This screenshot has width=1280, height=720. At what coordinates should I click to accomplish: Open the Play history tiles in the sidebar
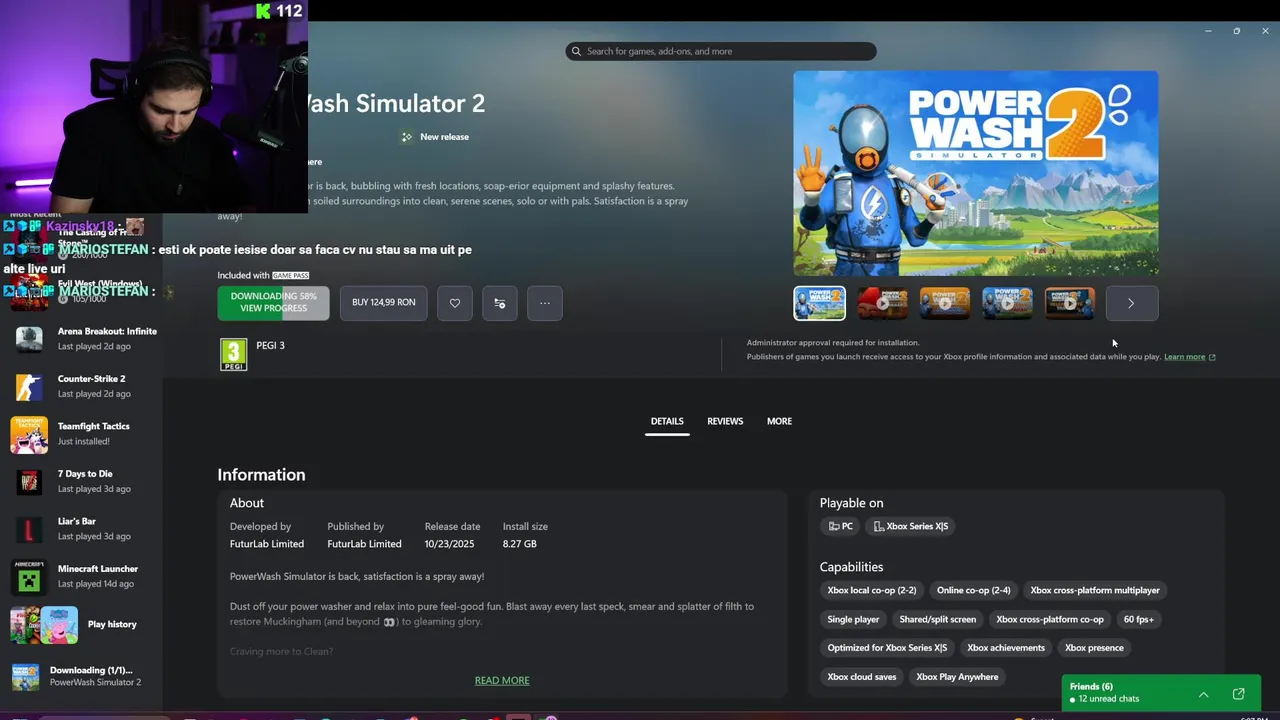click(x=44, y=624)
